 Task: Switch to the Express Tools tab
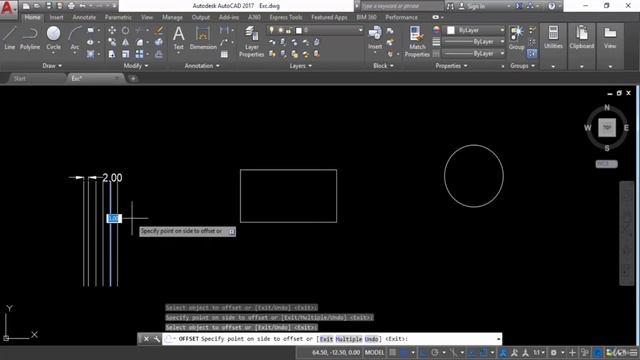[x=286, y=17]
